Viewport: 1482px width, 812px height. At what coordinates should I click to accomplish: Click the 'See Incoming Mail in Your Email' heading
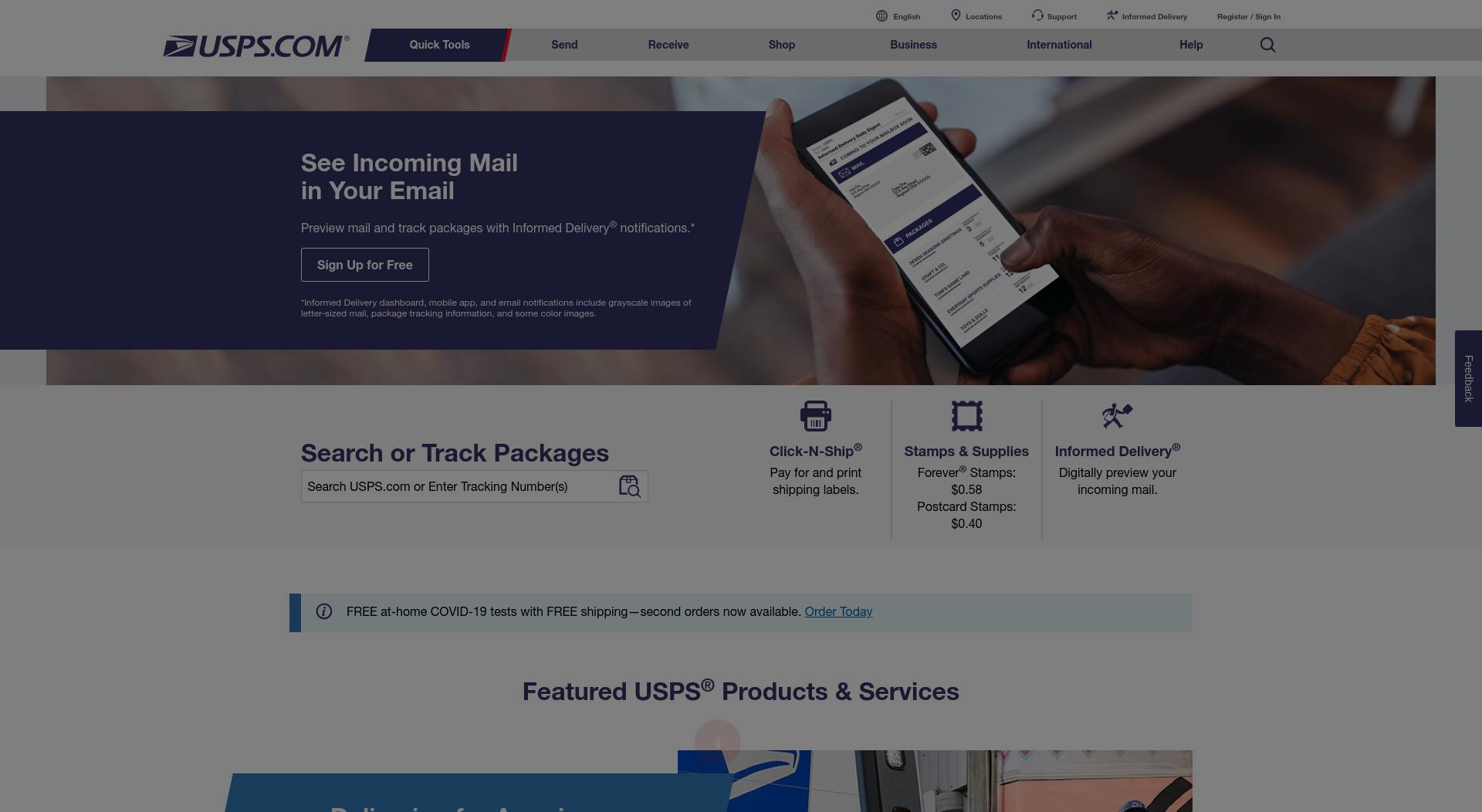(x=409, y=177)
